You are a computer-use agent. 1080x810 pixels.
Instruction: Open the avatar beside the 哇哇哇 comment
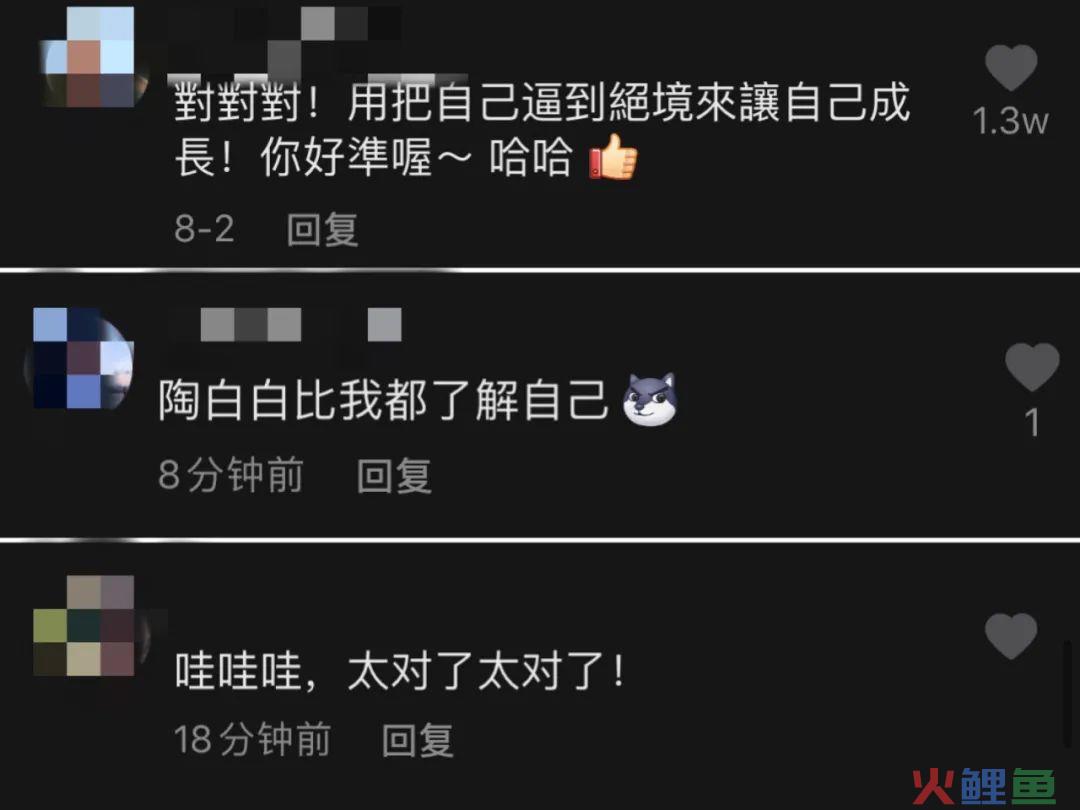[88, 625]
